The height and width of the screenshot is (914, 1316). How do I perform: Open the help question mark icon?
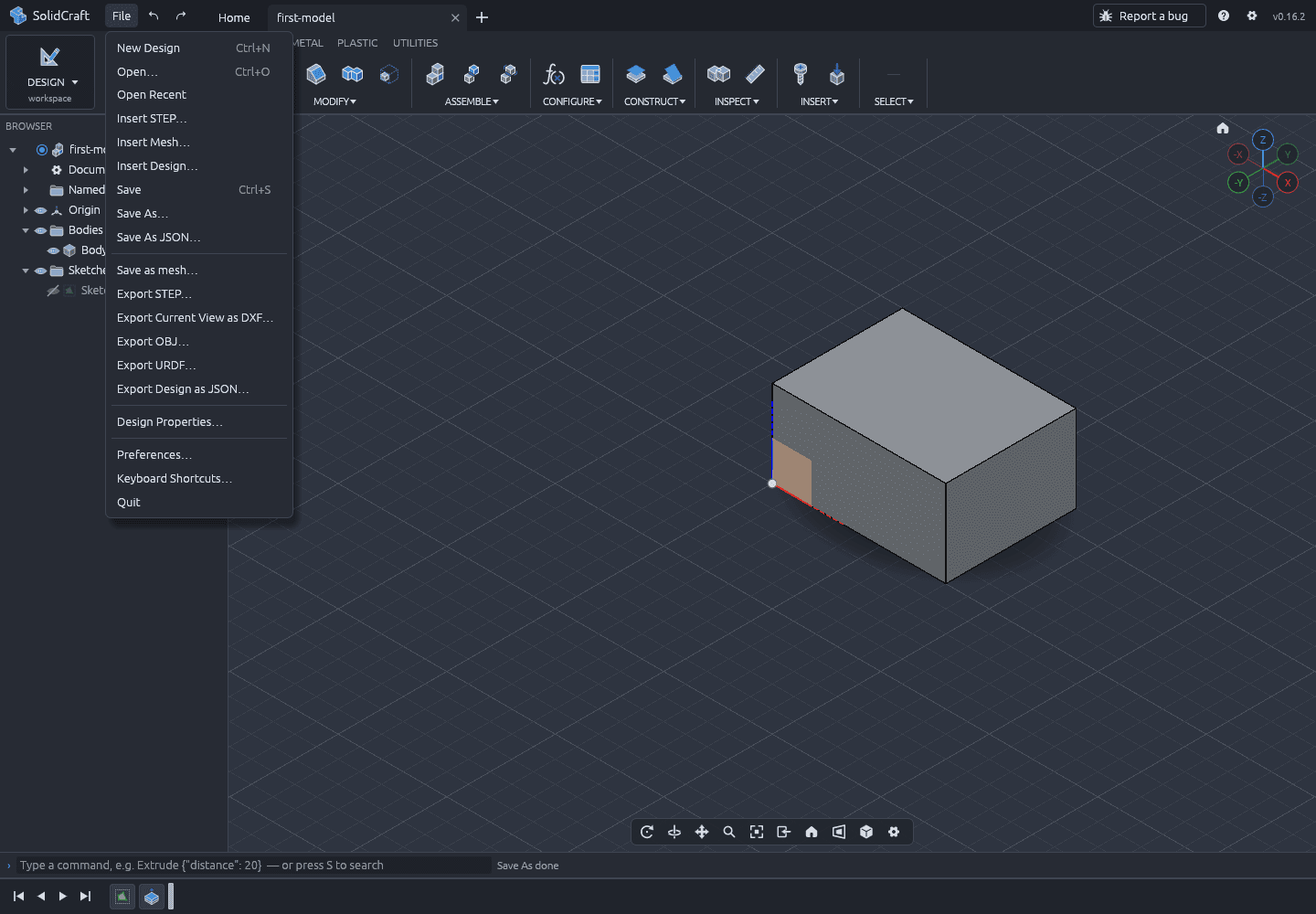(1224, 16)
